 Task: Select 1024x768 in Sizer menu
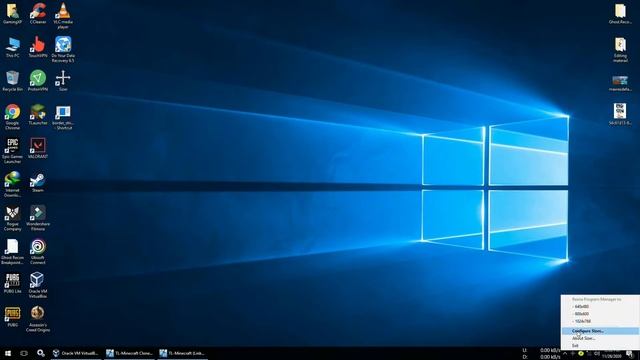pos(600,321)
